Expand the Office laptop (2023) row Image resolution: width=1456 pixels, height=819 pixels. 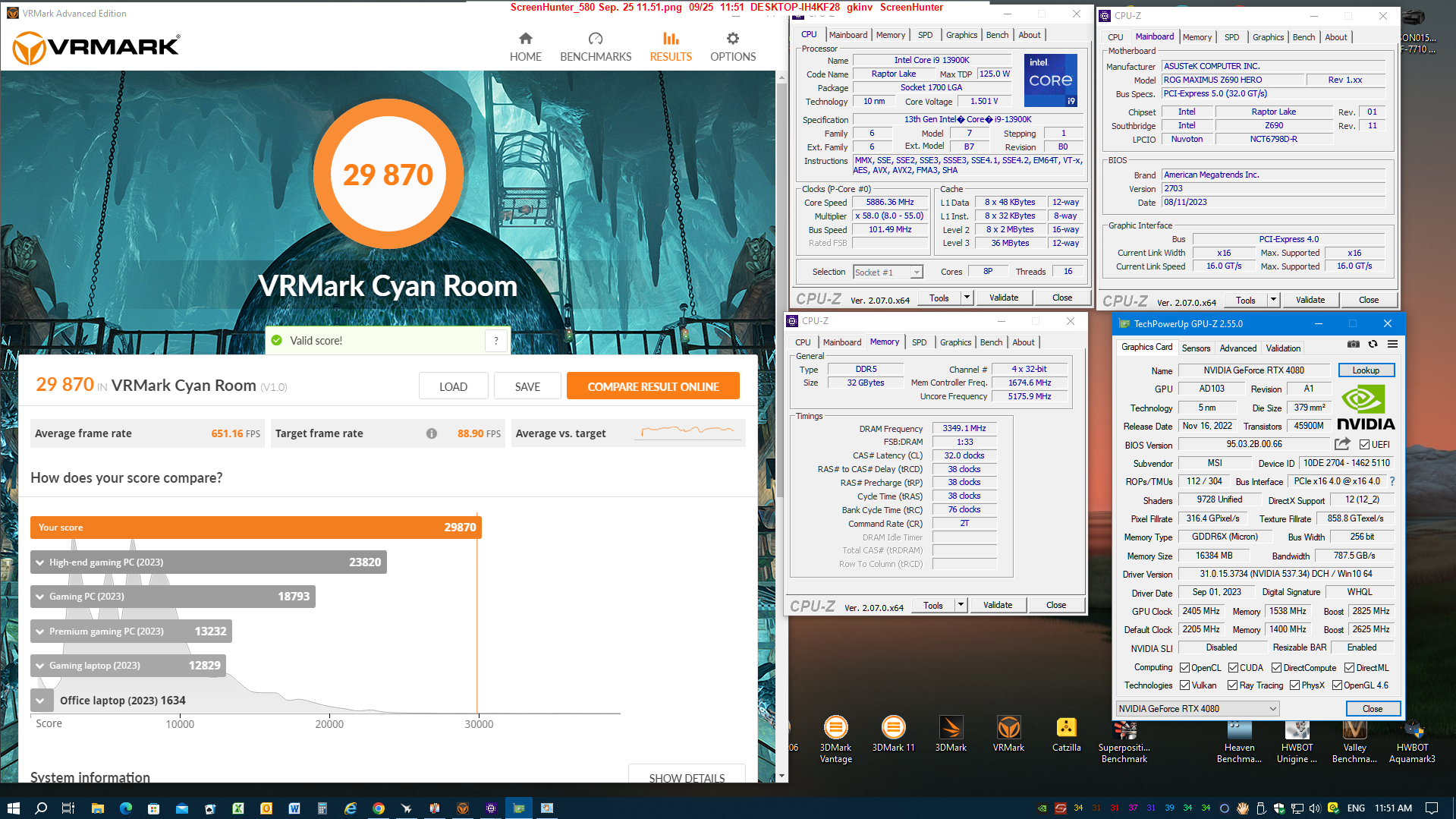[x=42, y=701]
